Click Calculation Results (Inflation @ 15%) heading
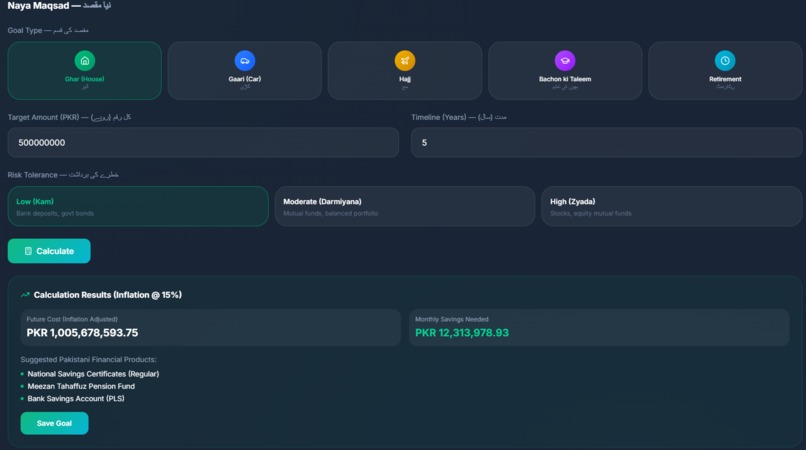The image size is (806, 450). point(107,295)
